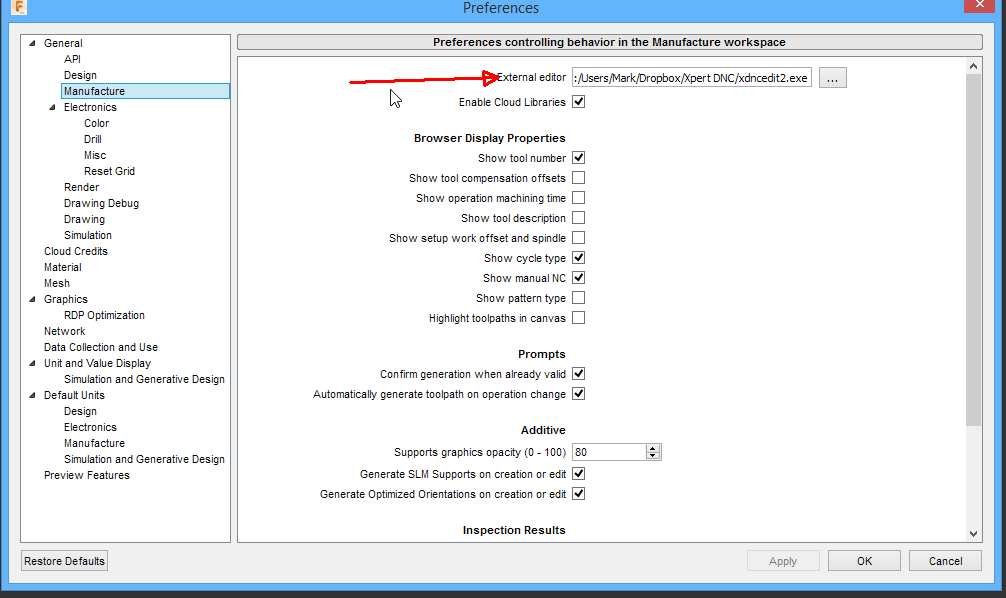Toggle Confirm generation when already valid

579,374
